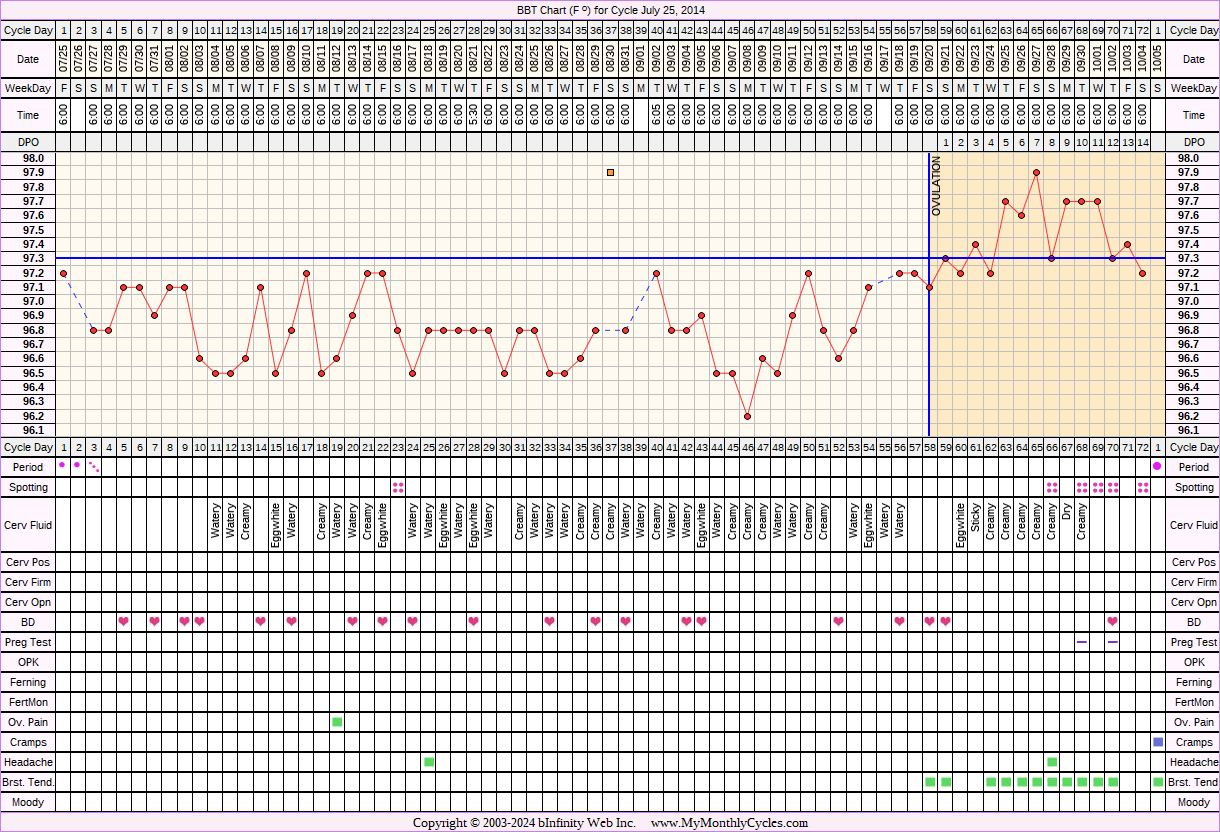
Task: Click the left Cerv Fluid row label
Action: (x=29, y=525)
